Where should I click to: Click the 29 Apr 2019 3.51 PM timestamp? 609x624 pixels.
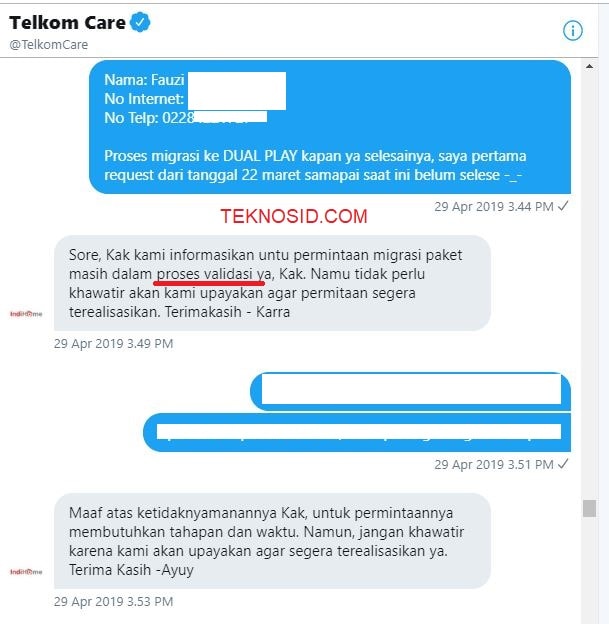494,464
